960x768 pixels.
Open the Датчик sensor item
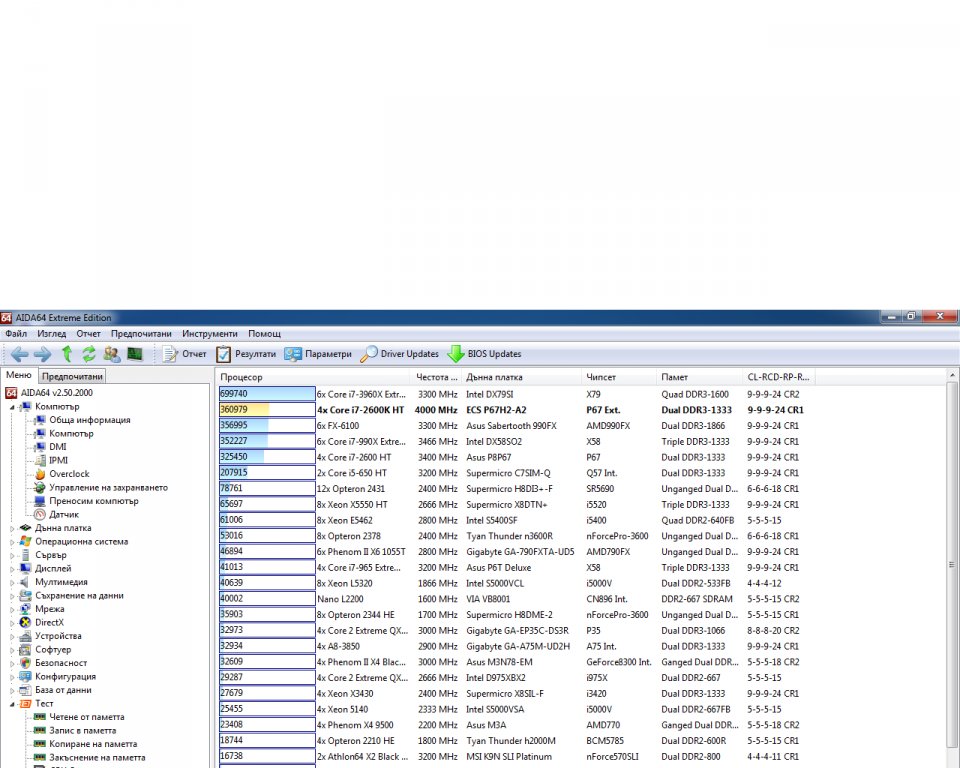tap(64, 514)
